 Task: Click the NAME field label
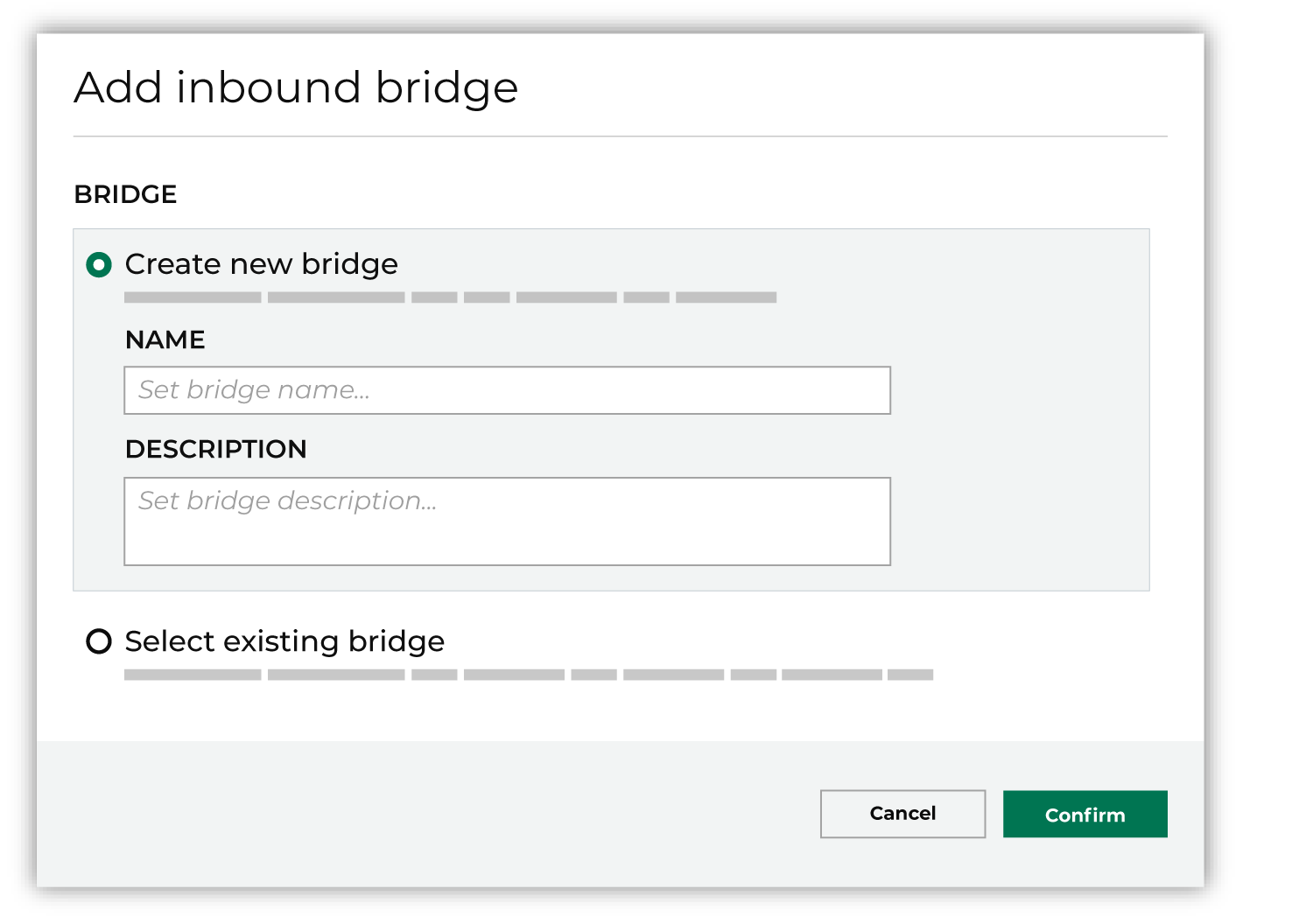tap(165, 340)
